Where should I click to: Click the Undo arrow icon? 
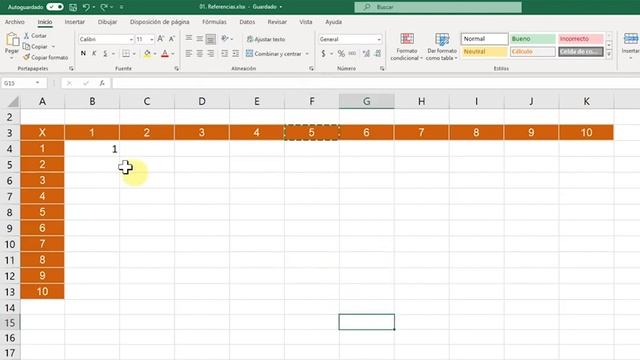(x=86, y=7)
